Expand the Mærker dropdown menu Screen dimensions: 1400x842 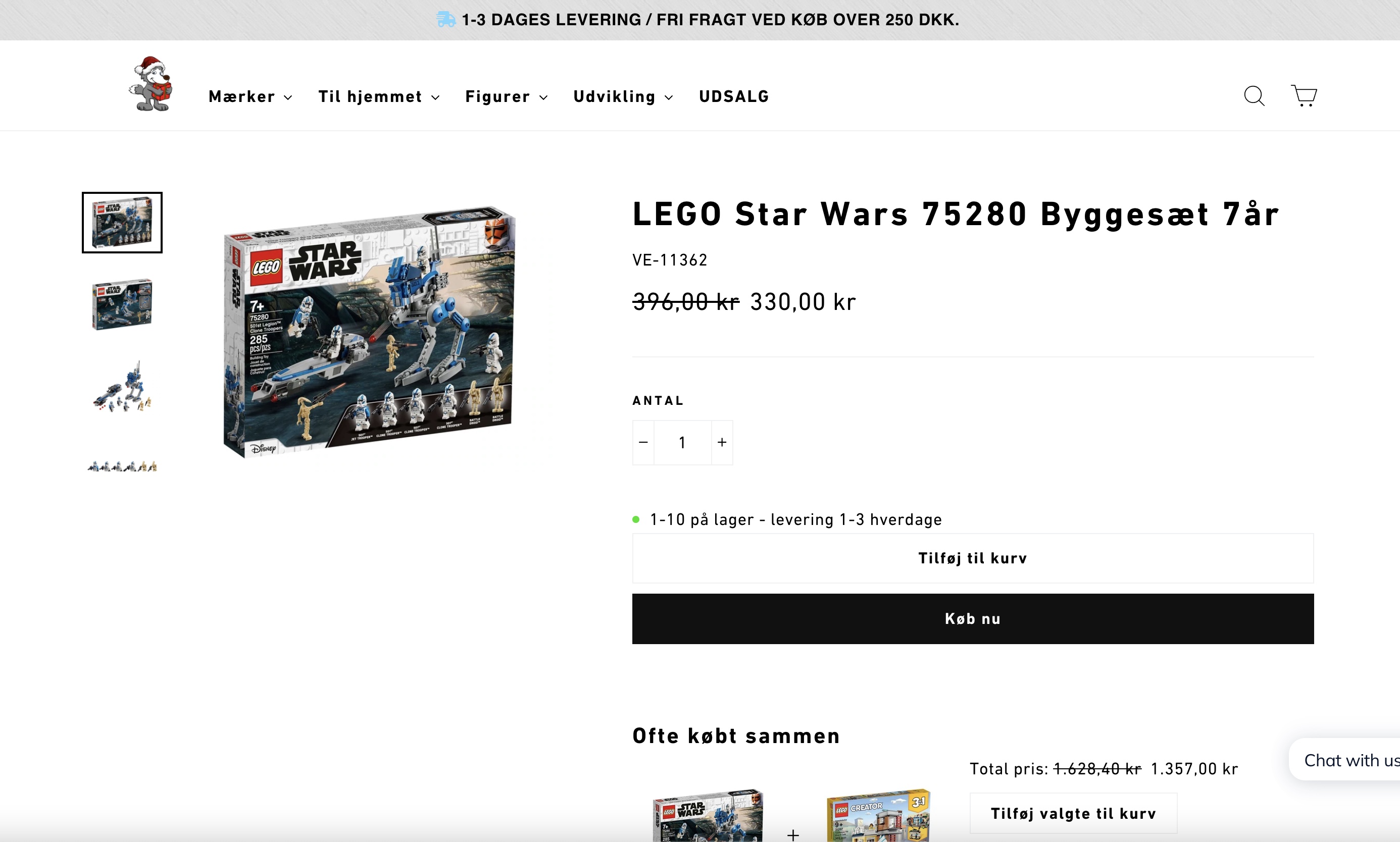(x=251, y=97)
